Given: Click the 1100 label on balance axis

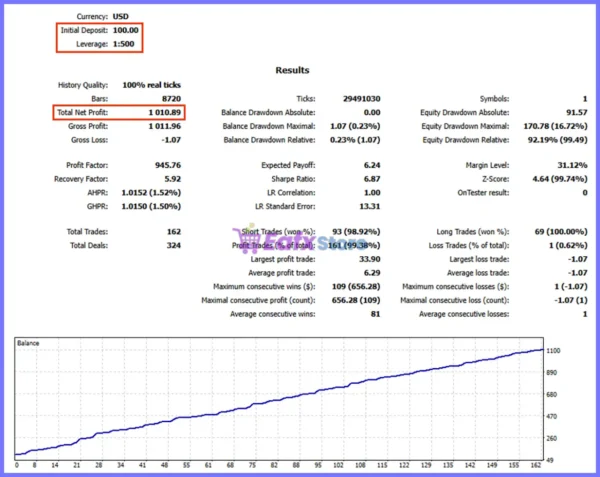Looking at the screenshot, I should [553, 350].
